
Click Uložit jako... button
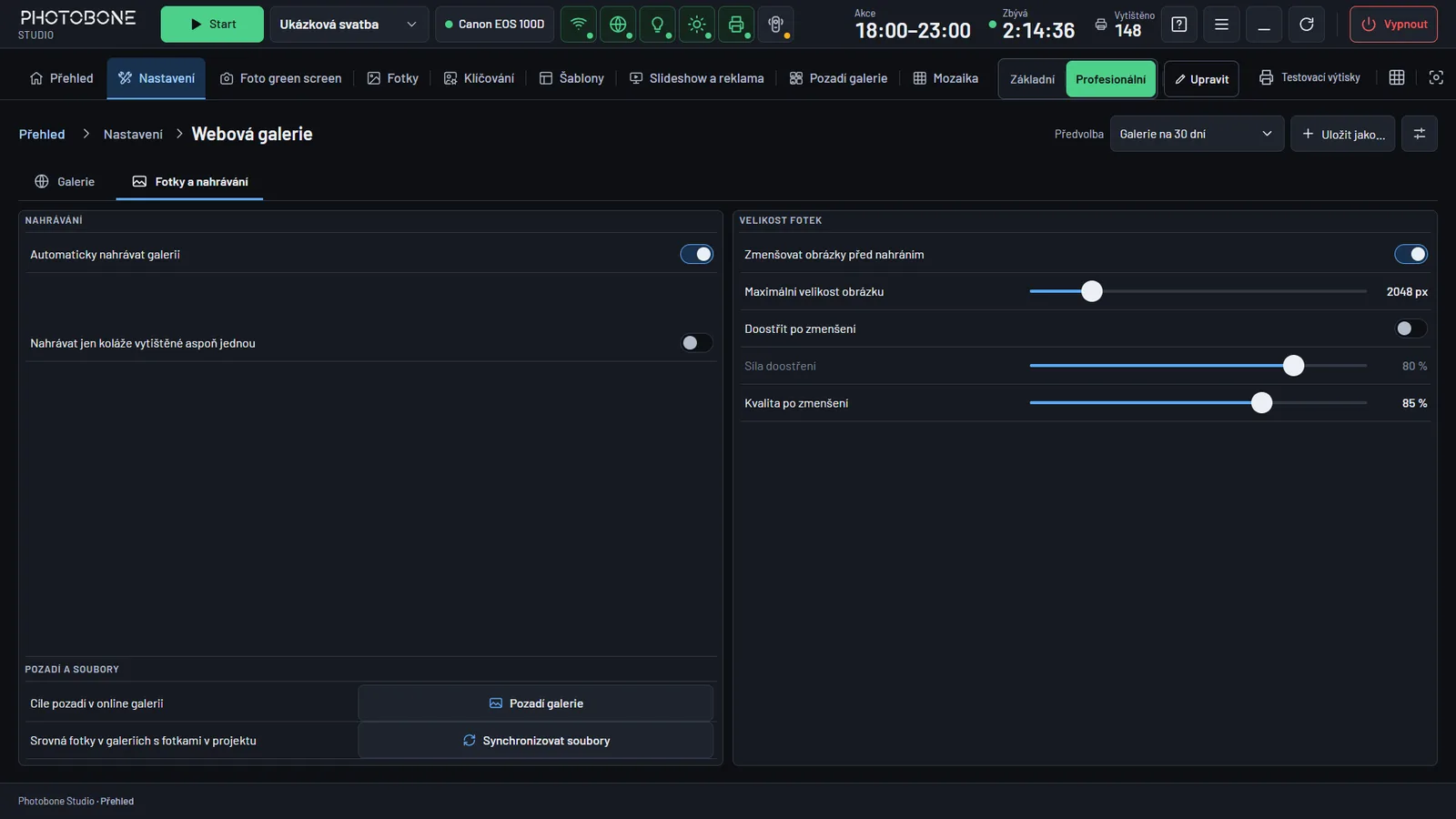tap(1342, 134)
